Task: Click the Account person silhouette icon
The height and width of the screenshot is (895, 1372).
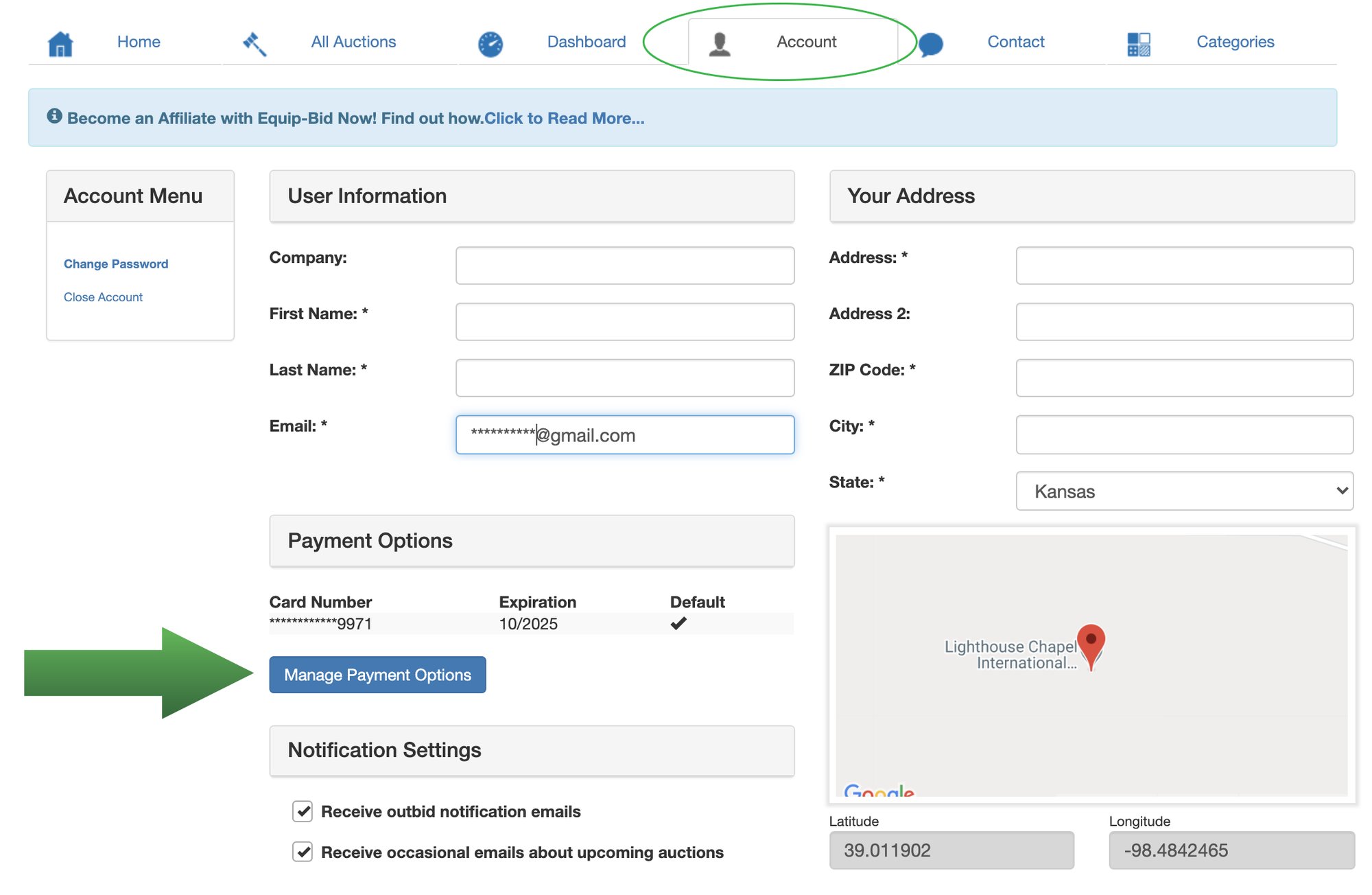Action: (x=719, y=43)
